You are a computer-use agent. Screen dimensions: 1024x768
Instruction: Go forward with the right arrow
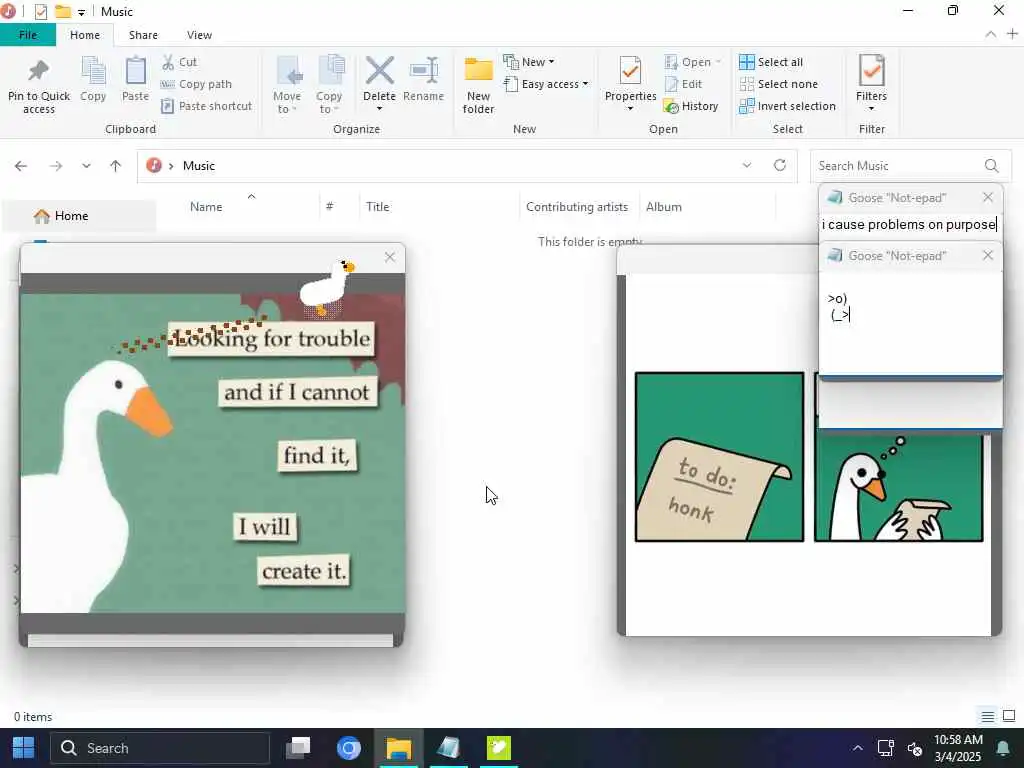56,166
